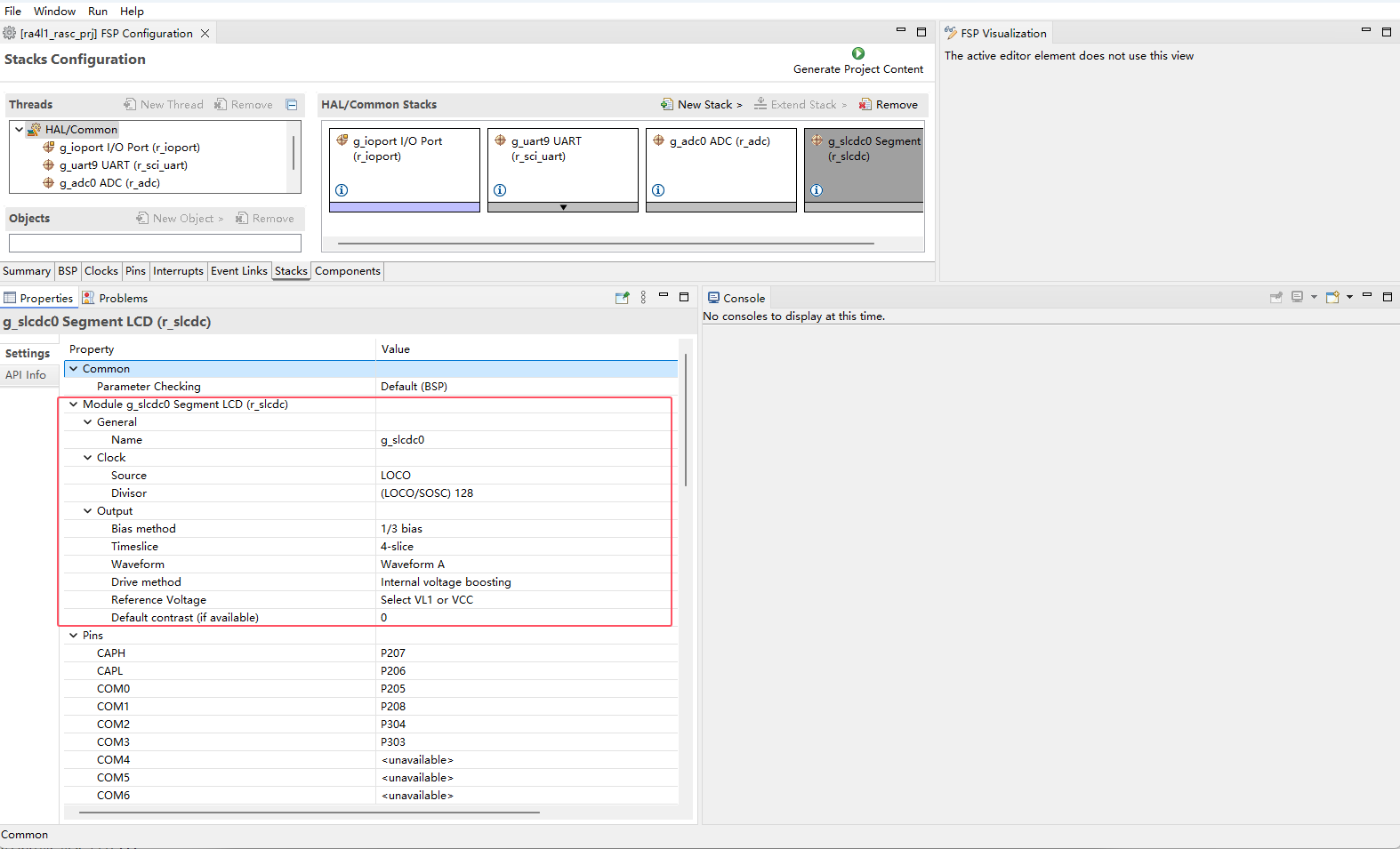Click the Display Selected Console icon
This screenshot has width=1400, height=849.
click(x=1297, y=297)
